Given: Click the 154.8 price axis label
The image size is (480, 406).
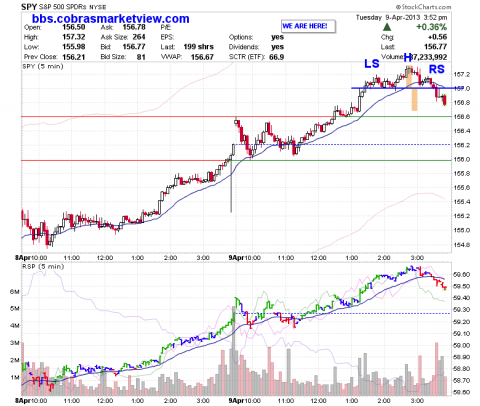Looking at the screenshot, I should (461, 245).
